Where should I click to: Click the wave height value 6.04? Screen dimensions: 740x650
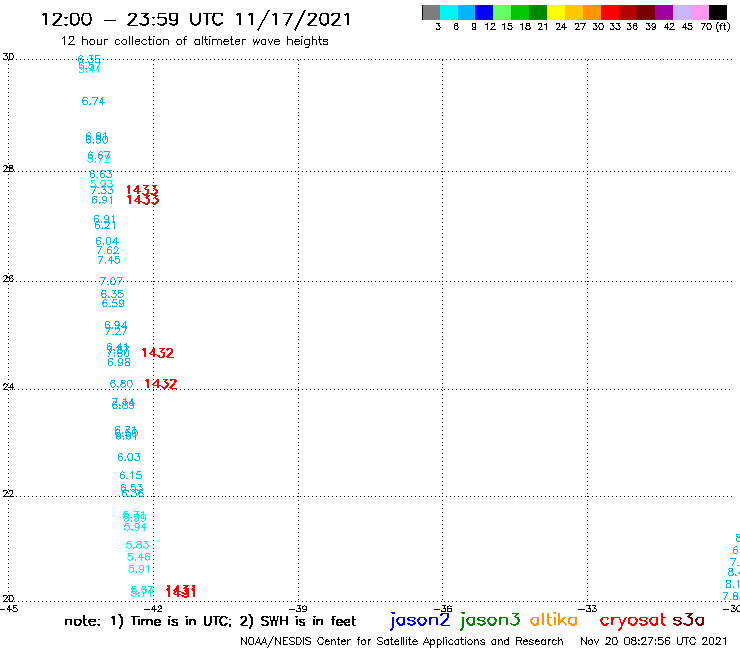[x=107, y=241]
